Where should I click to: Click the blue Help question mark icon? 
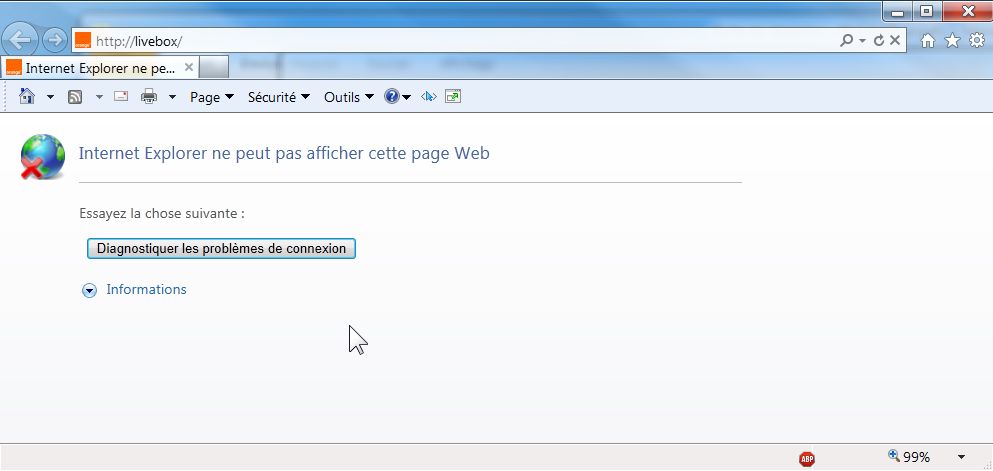392,96
